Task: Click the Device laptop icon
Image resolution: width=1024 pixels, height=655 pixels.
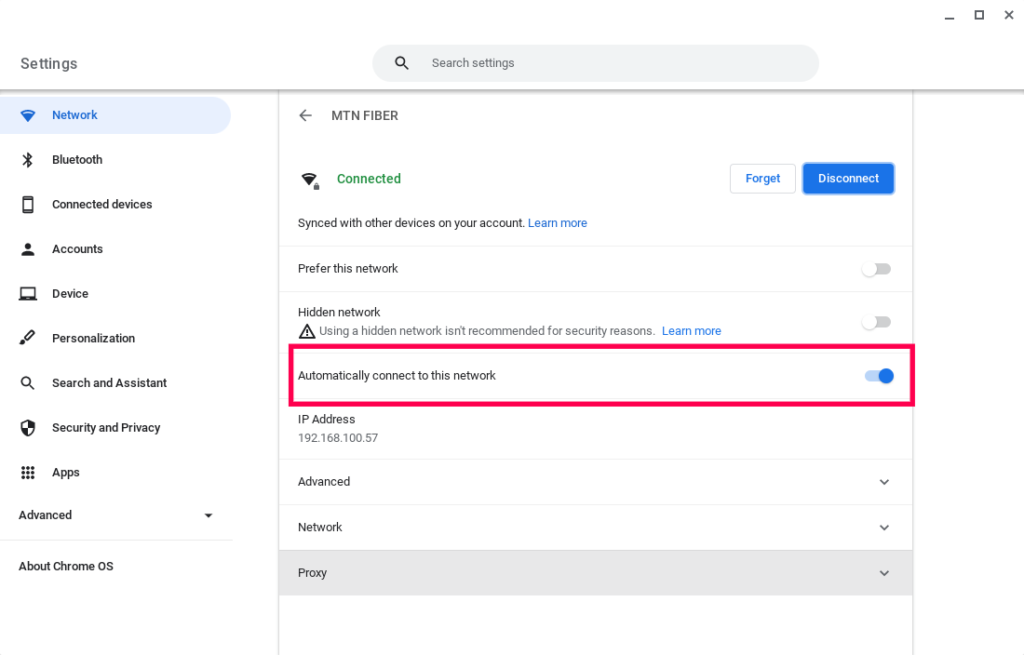Action: click(27, 294)
